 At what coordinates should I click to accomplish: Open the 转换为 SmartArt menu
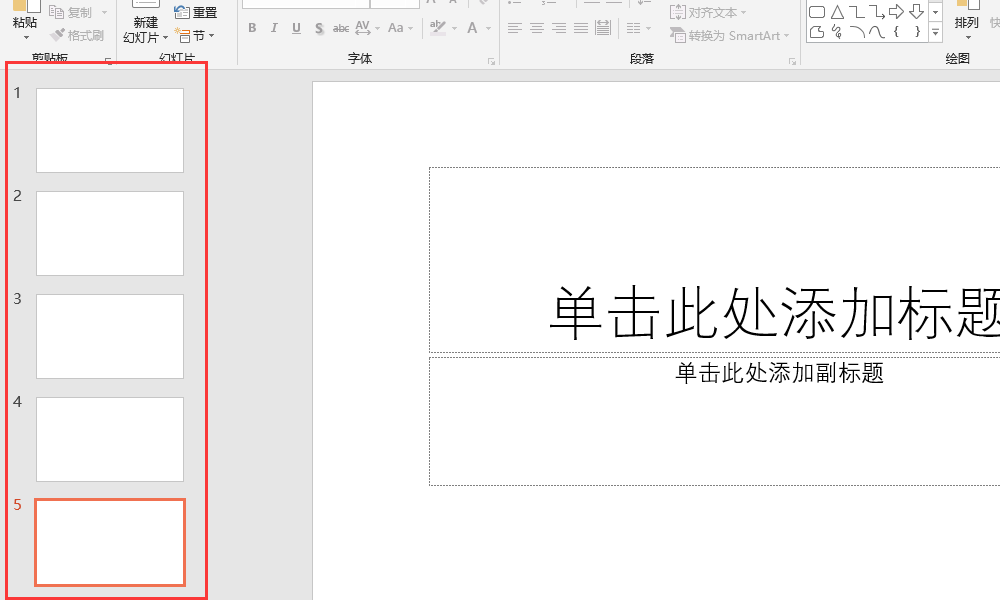point(731,33)
